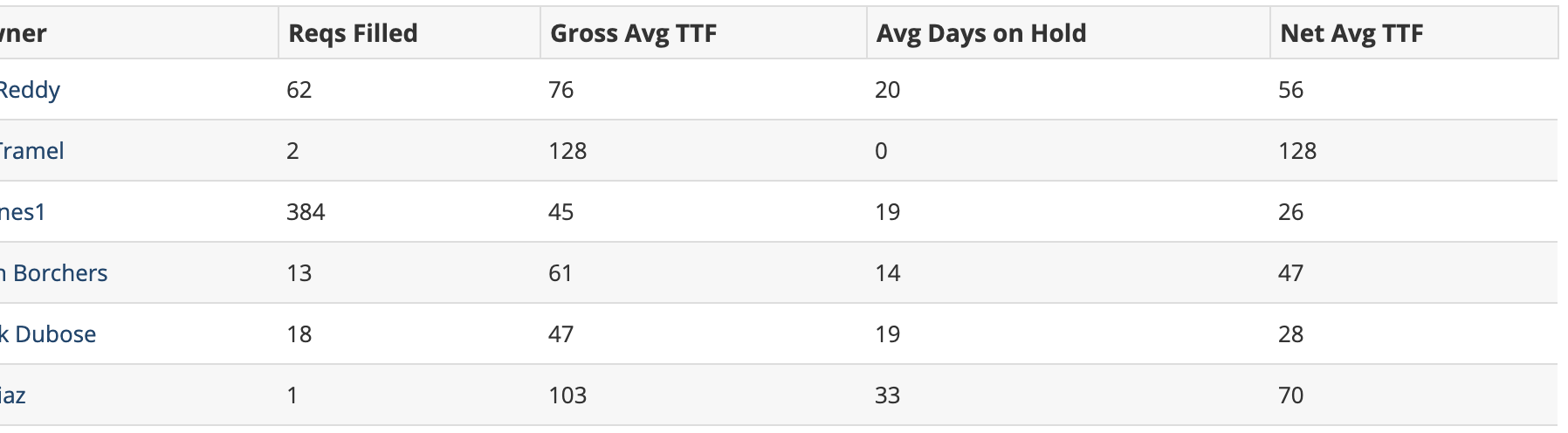Sort by the Reqs Filled column header
The width and height of the screenshot is (1568, 433).
[353, 33]
